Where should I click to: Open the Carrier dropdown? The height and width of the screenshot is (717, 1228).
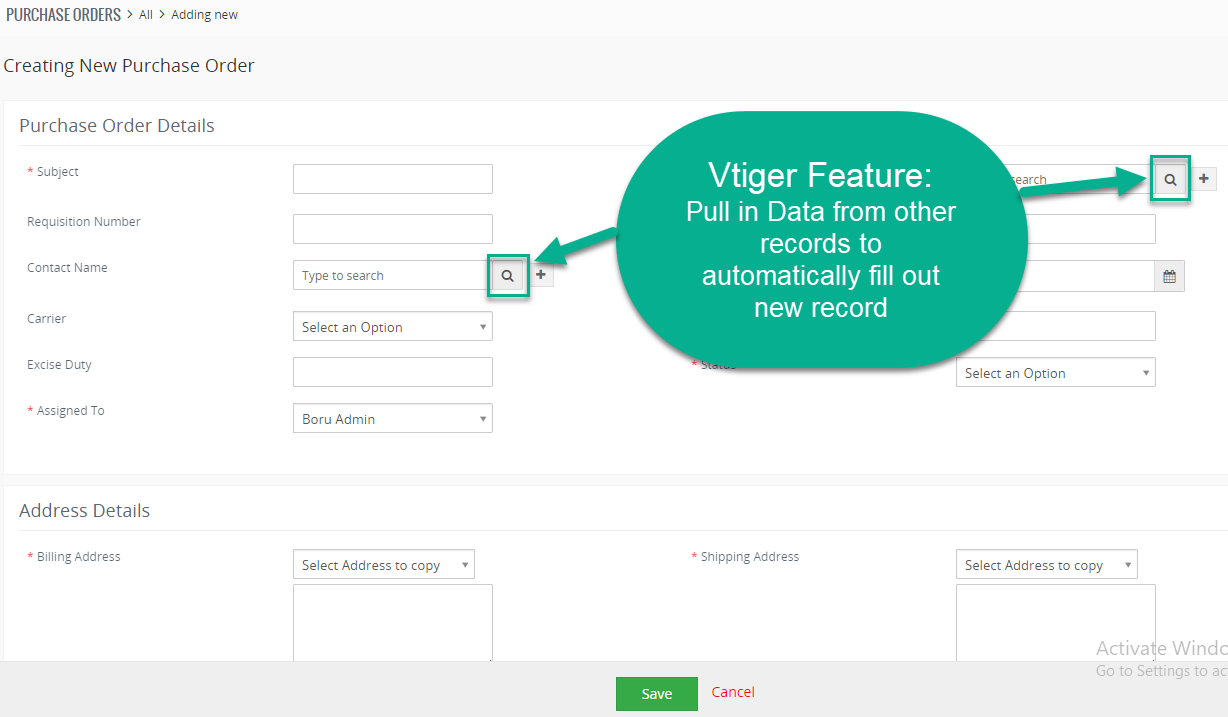(393, 327)
